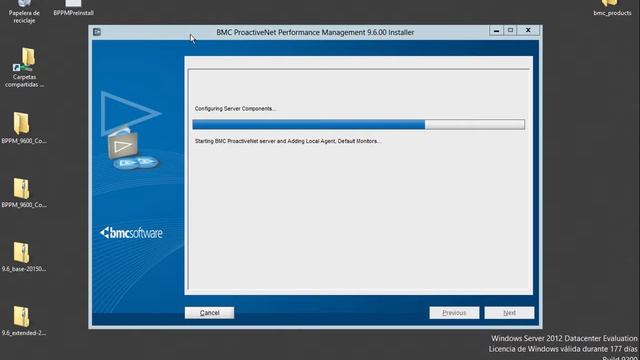Select the first BPPM_9600_Co... folder icon
The height and width of the screenshot is (360, 640).
pyautogui.click(x=24, y=128)
